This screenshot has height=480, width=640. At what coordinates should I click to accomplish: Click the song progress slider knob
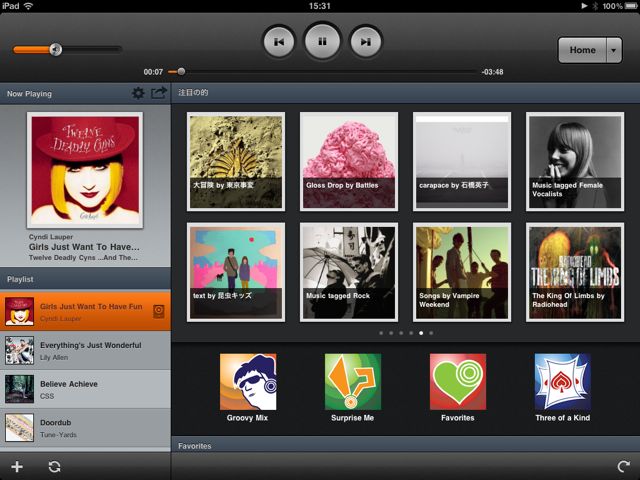click(x=181, y=72)
